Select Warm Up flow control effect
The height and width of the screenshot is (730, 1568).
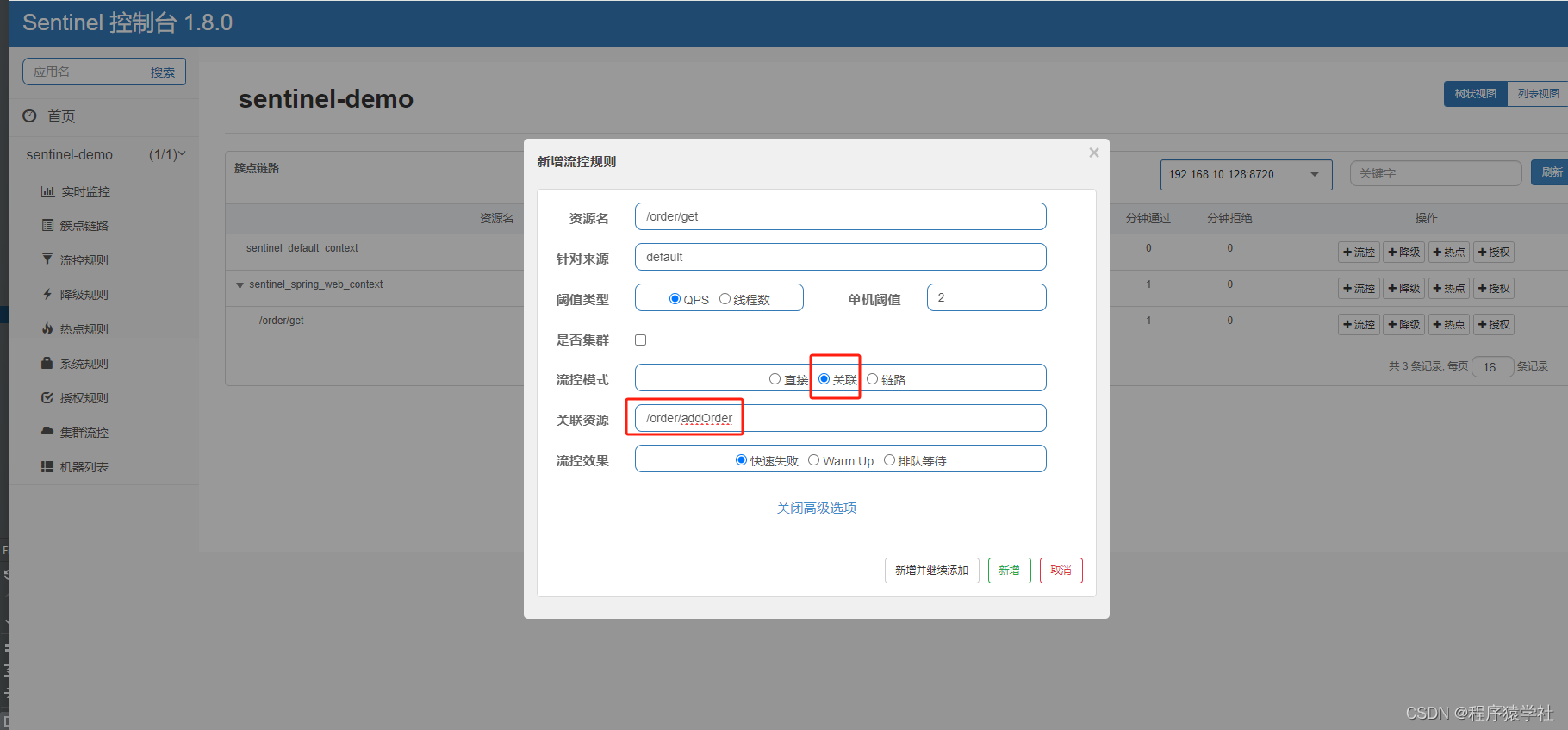[813, 460]
